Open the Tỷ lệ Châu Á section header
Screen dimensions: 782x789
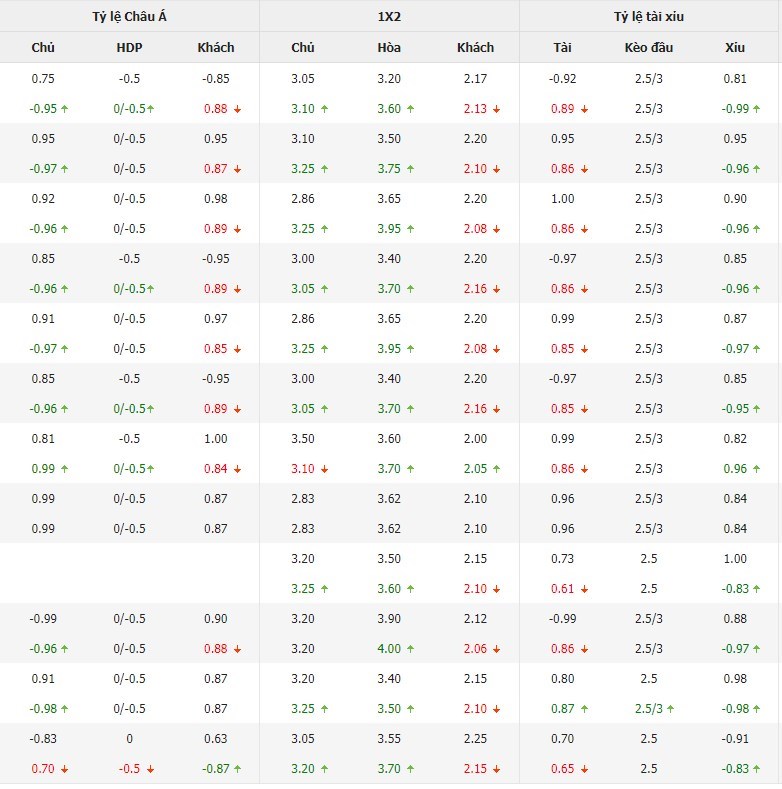click(129, 17)
